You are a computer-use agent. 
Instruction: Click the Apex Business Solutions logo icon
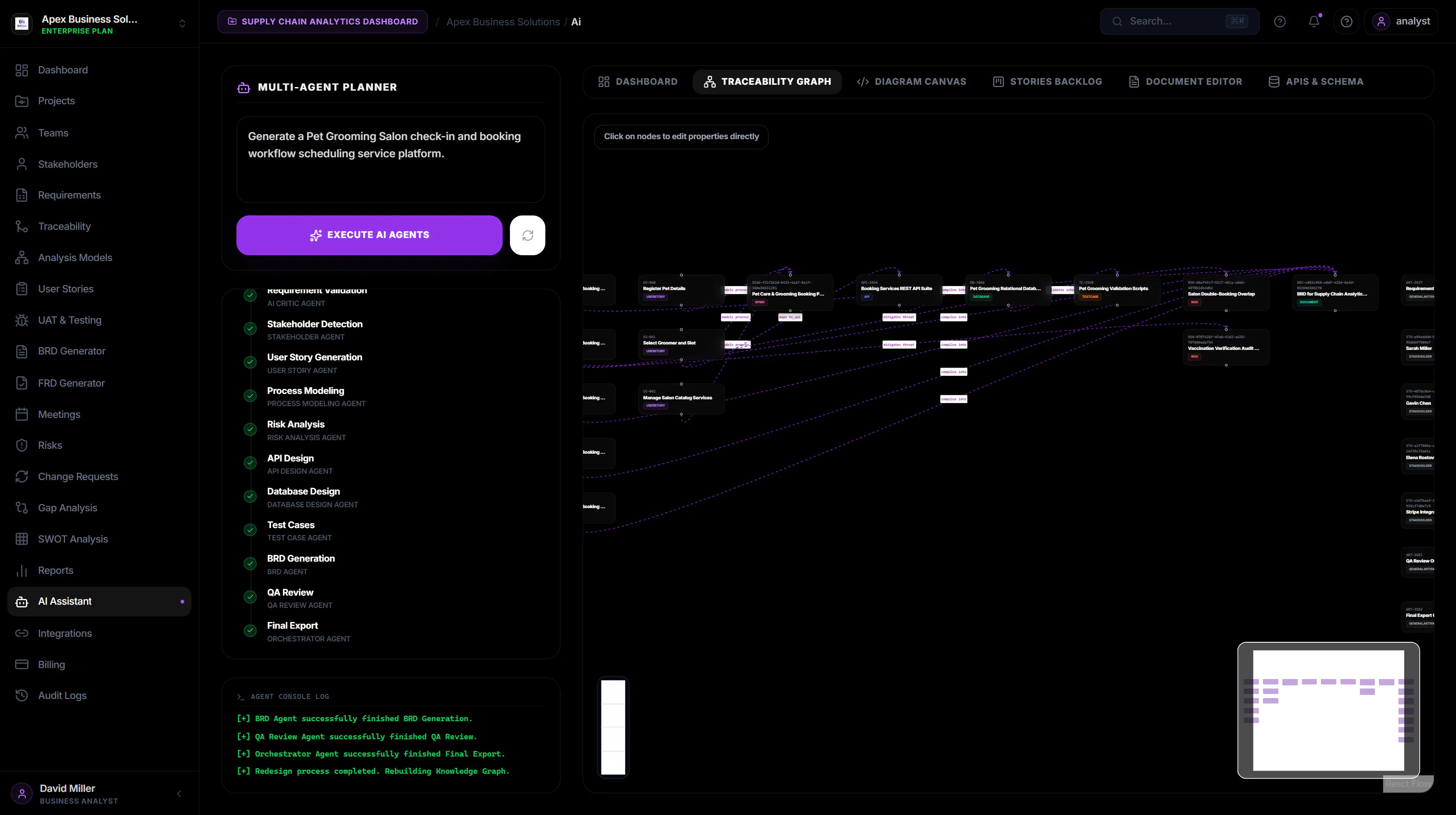tap(22, 24)
